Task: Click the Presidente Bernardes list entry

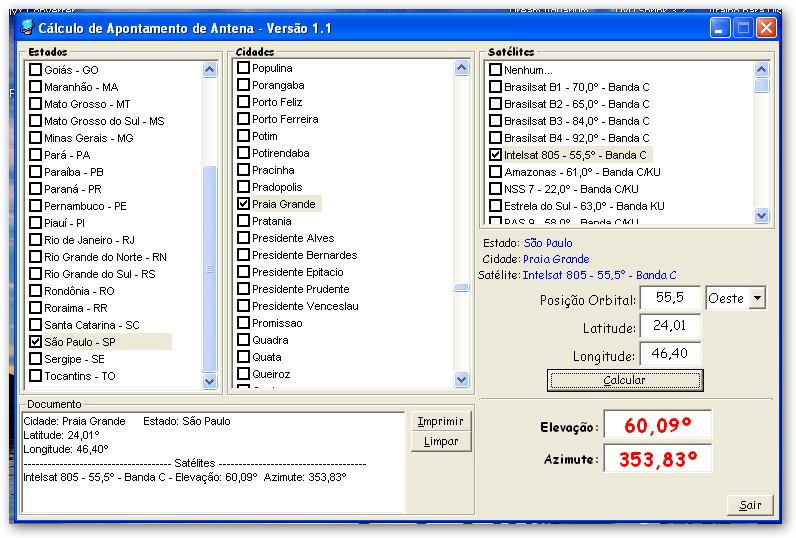Action: (305, 255)
